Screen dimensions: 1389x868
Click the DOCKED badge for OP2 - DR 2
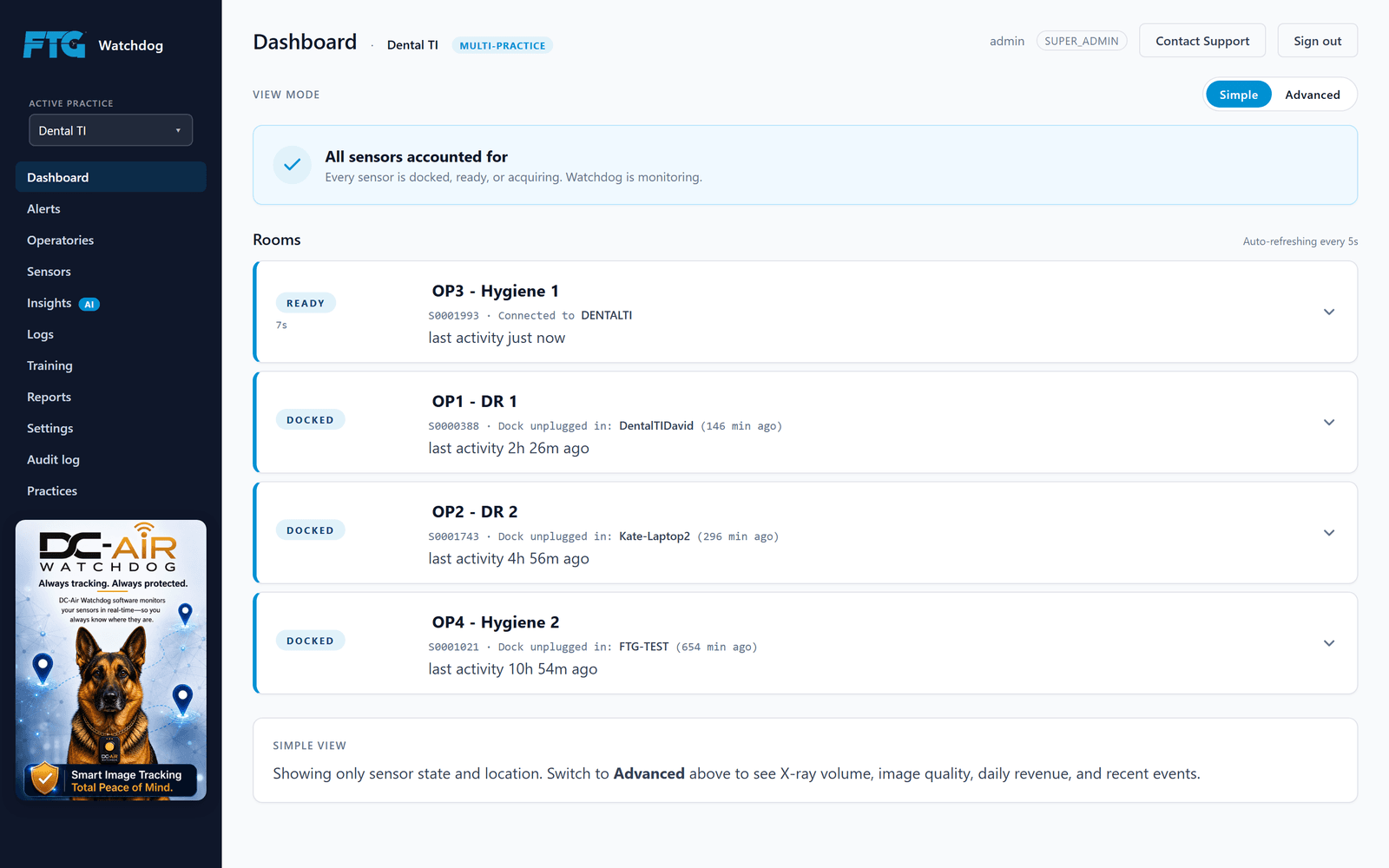click(x=310, y=529)
